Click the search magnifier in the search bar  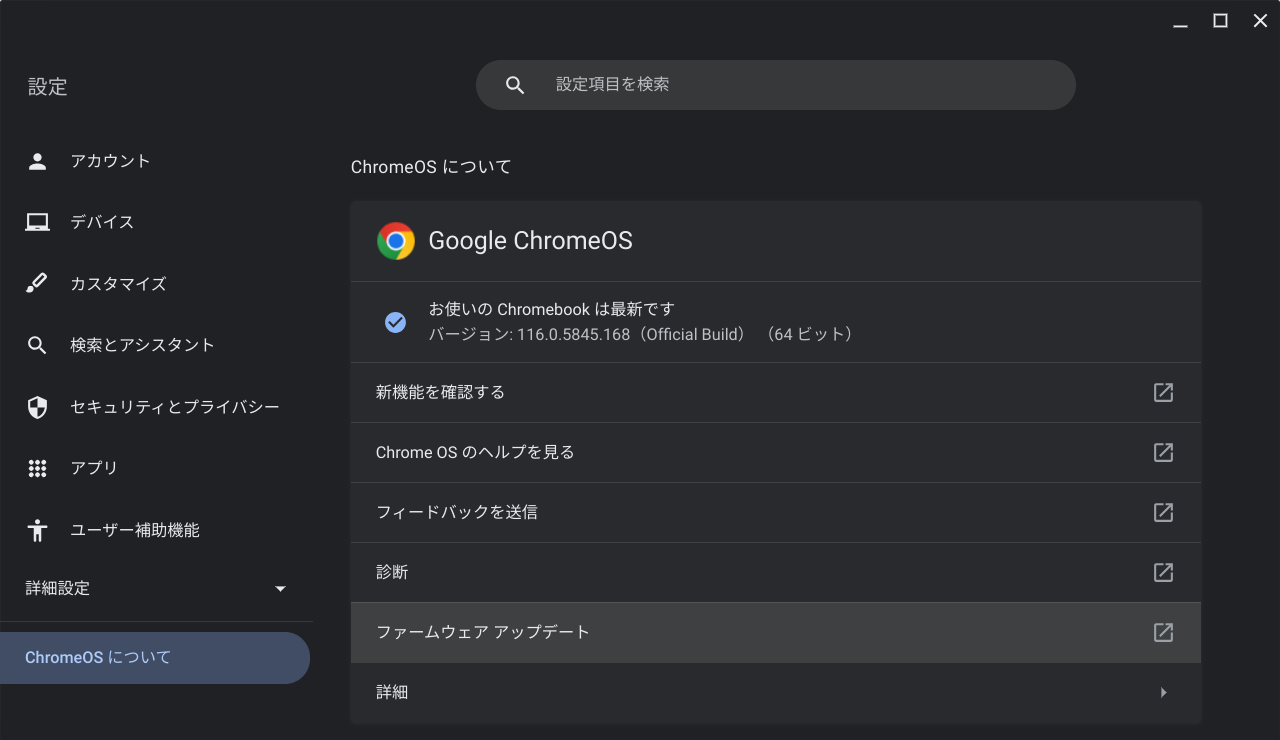pyautogui.click(x=514, y=84)
